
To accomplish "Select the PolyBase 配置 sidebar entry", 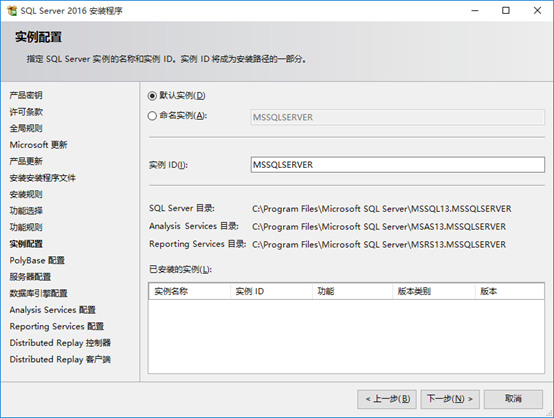I will pyautogui.click(x=37, y=260).
